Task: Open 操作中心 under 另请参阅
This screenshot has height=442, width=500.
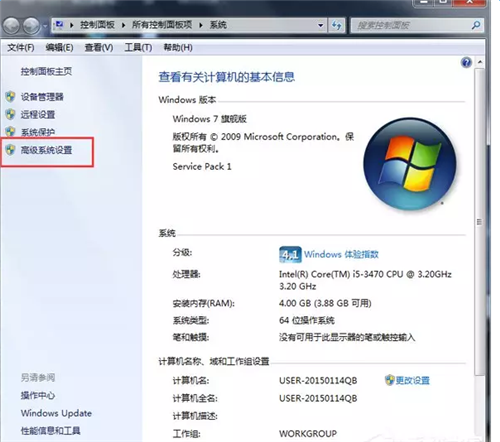Action: point(38,395)
